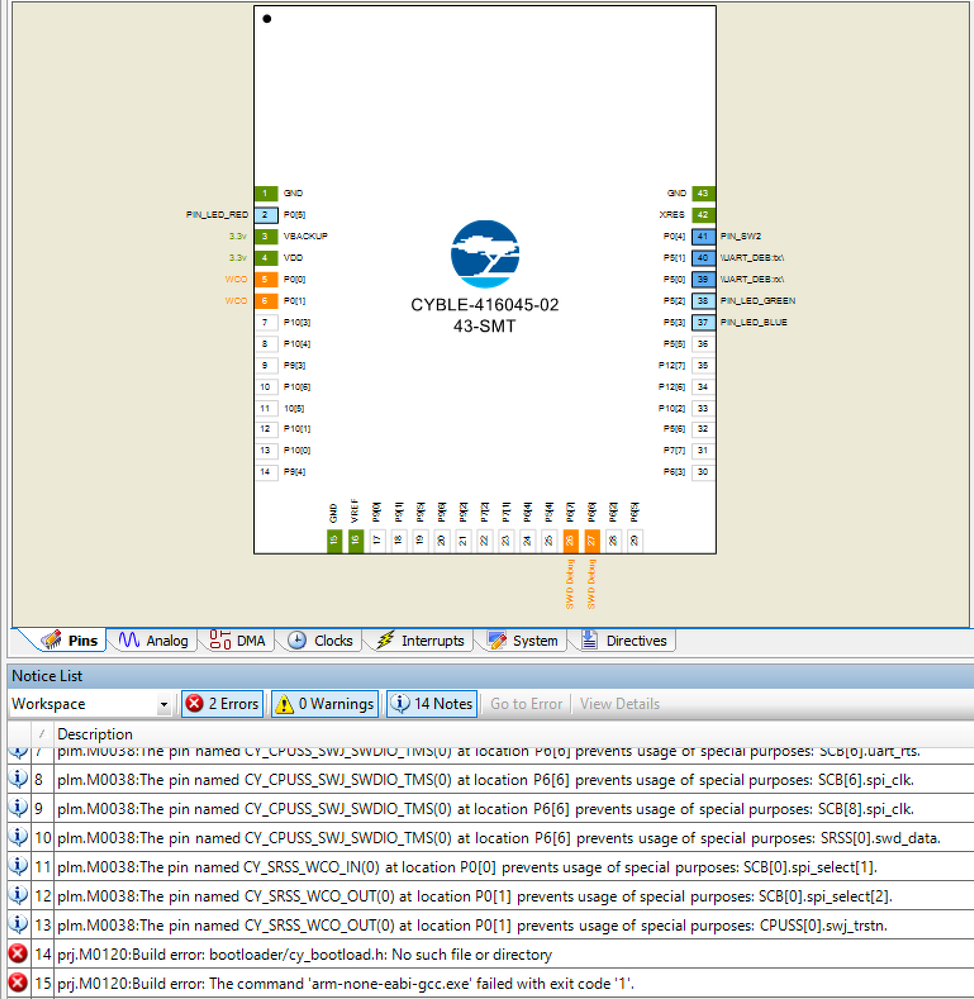Click the red error icon on row 14

tap(18, 954)
